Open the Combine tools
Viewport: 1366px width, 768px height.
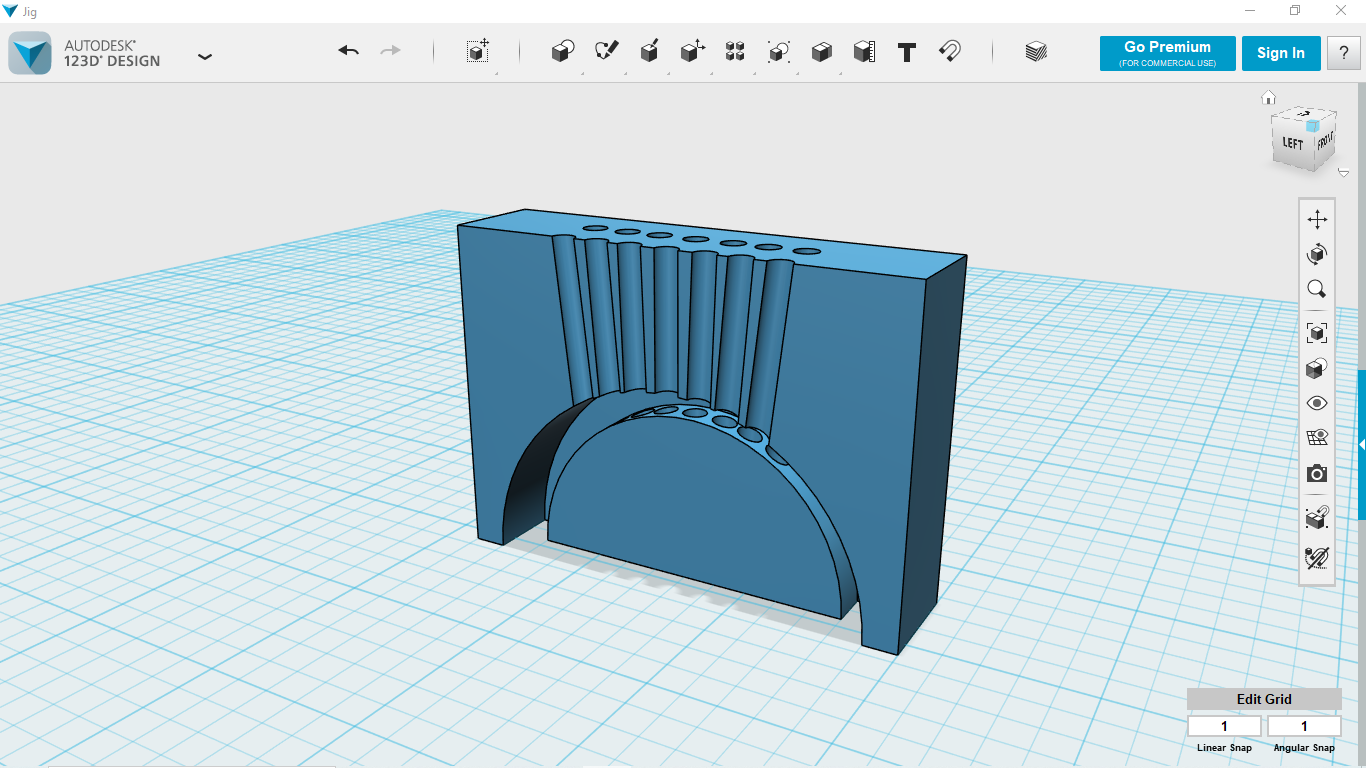(x=821, y=52)
